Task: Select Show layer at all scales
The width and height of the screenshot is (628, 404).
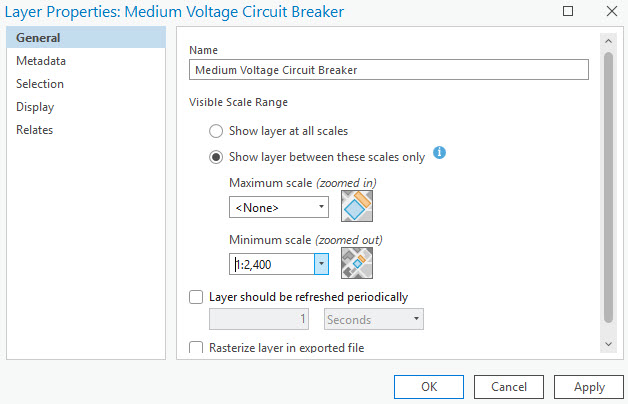Action: pyautogui.click(x=215, y=131)
